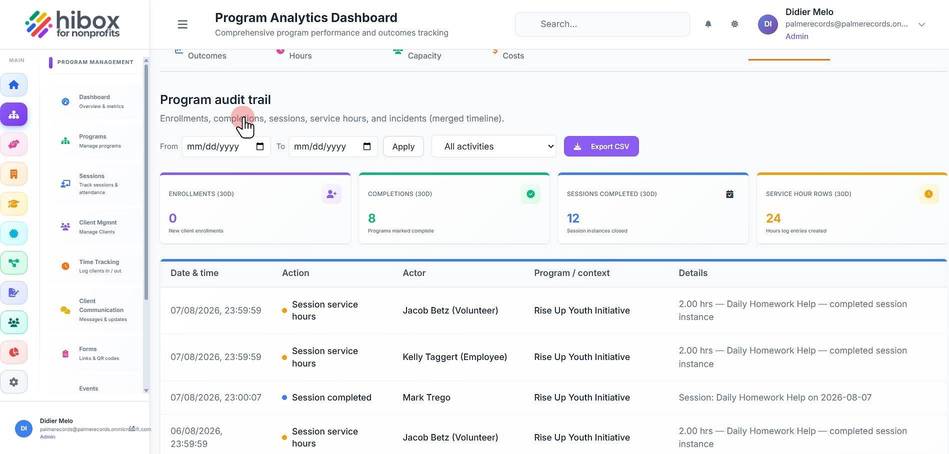
Task: Open Forms Links & QR codes item
Action: click(96, 354)
